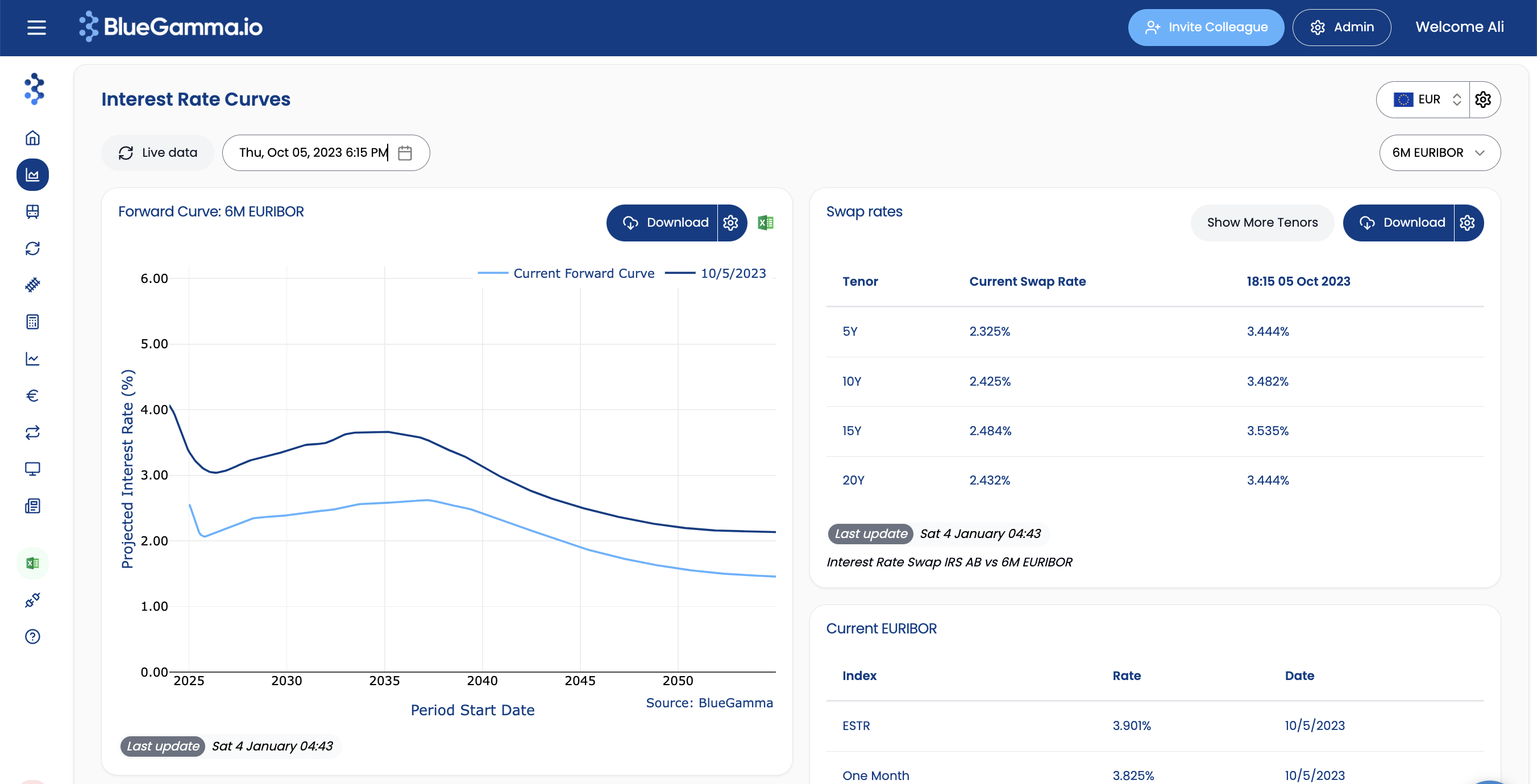The image size is (1537, 784).
Task: Select the 20Y tenor row label
Action: pos(853,481)
